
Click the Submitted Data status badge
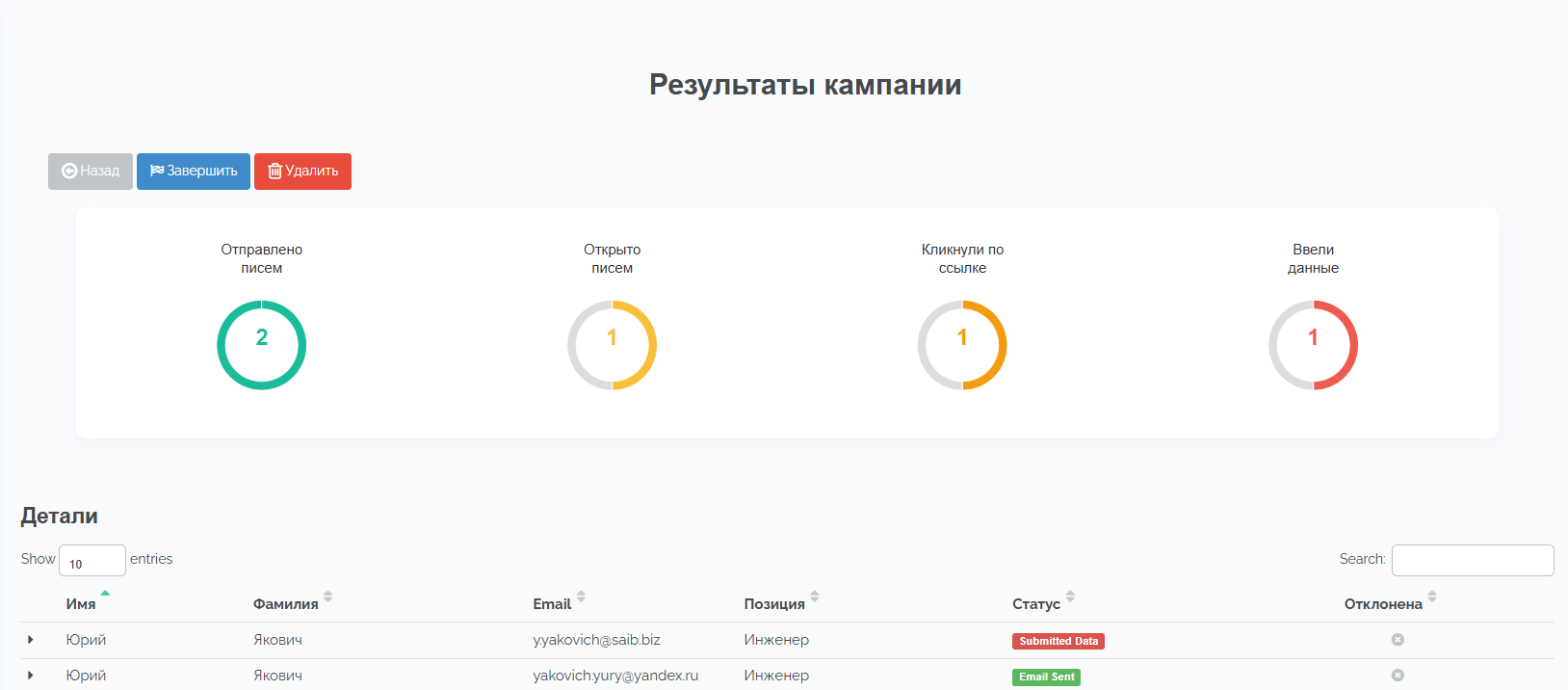coord(1058,642)
